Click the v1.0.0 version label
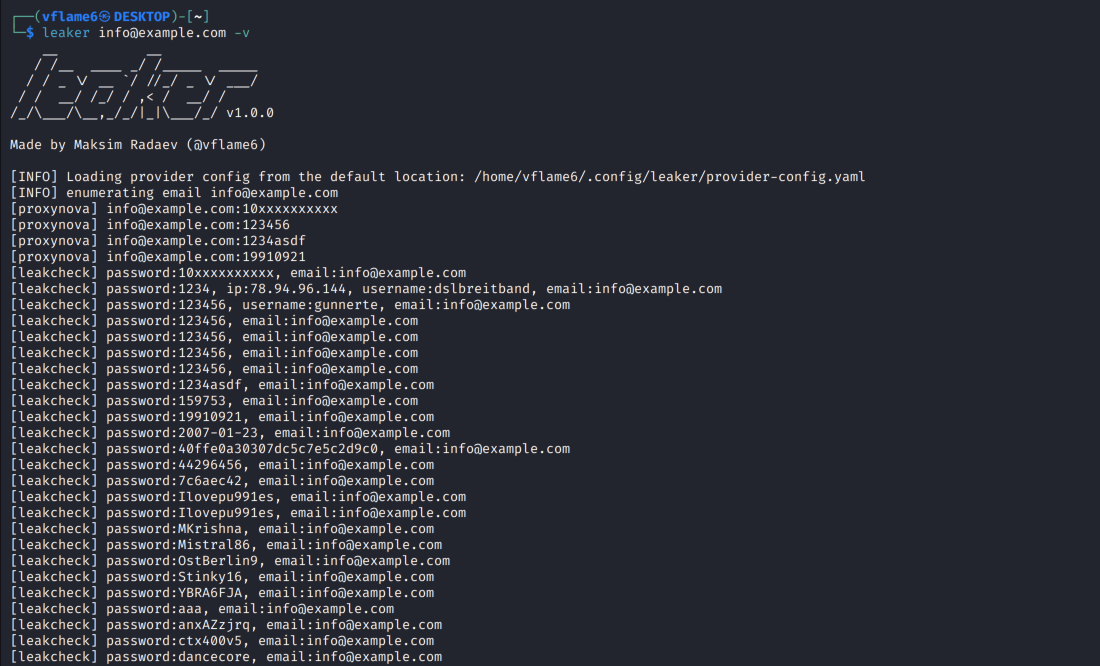This screenshot has width=1100, height=666. (x=250, y=113)
